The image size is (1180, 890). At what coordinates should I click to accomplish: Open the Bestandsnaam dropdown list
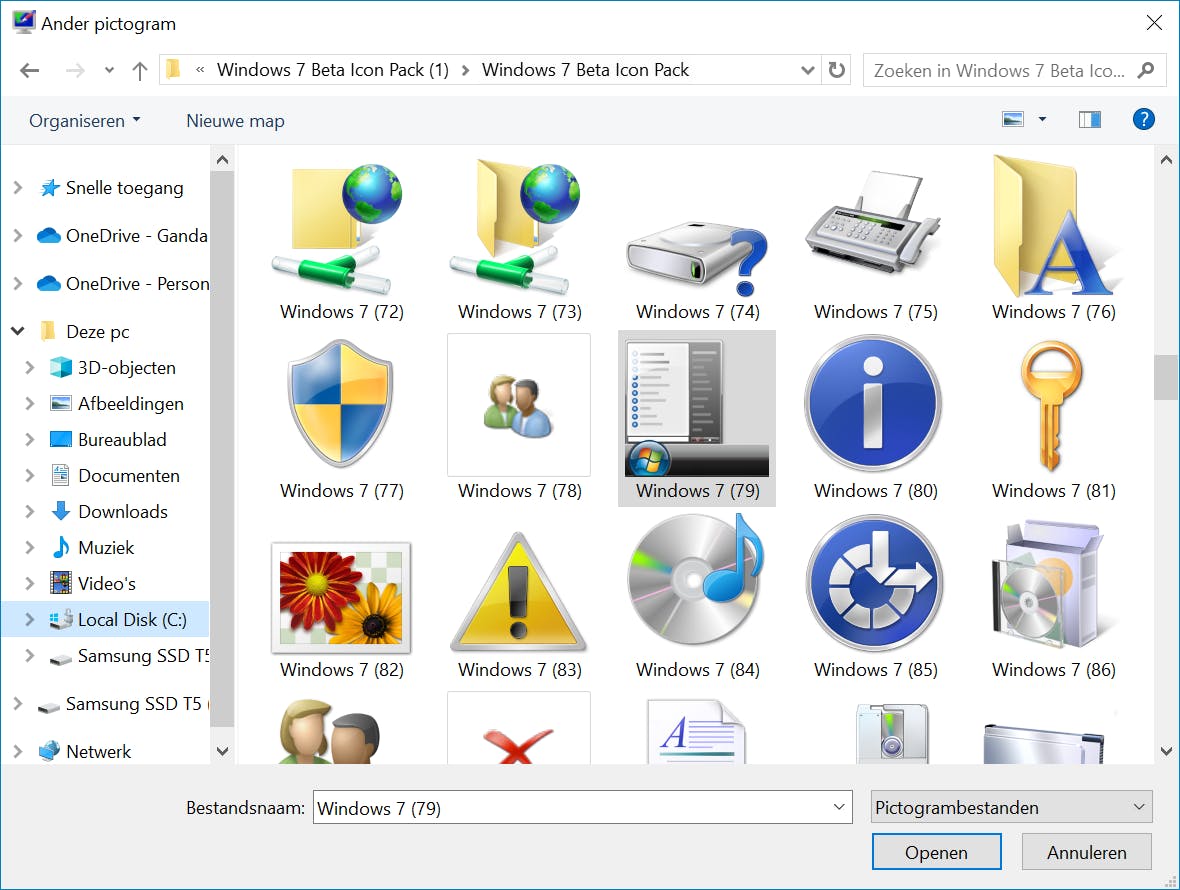[x=839, y=807]
